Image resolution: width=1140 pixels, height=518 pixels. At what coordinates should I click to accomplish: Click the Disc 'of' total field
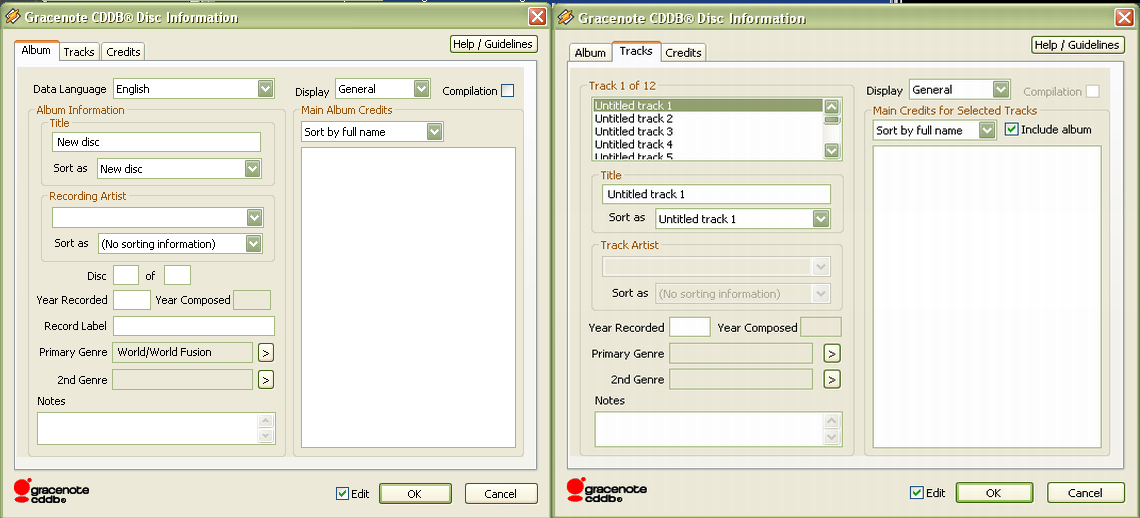click(x=177, y=275)
